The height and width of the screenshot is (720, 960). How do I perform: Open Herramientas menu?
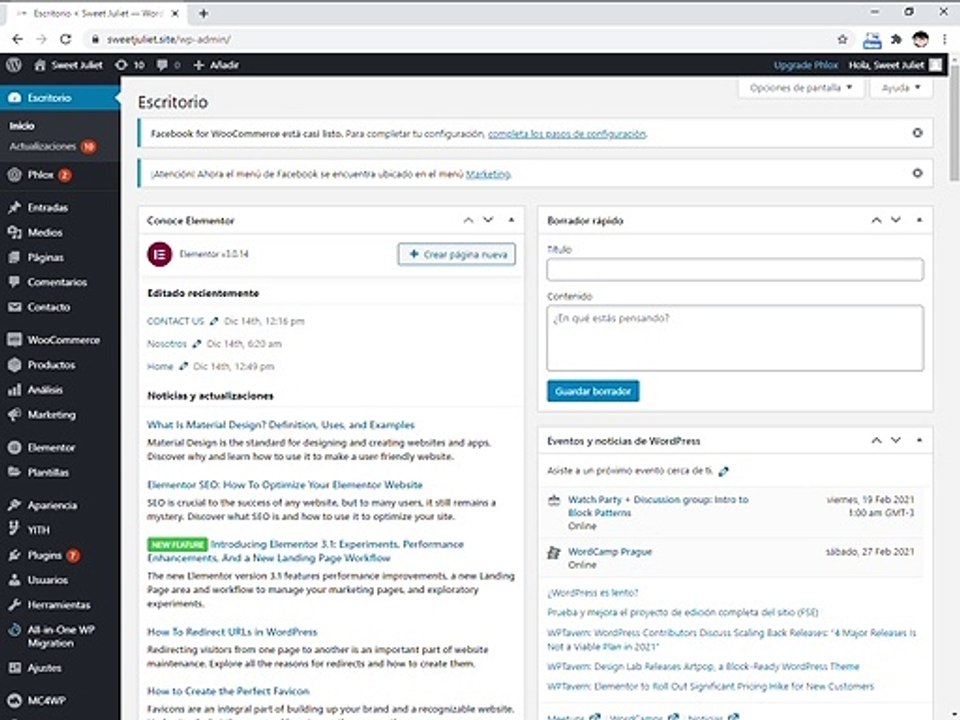[60, 605]
